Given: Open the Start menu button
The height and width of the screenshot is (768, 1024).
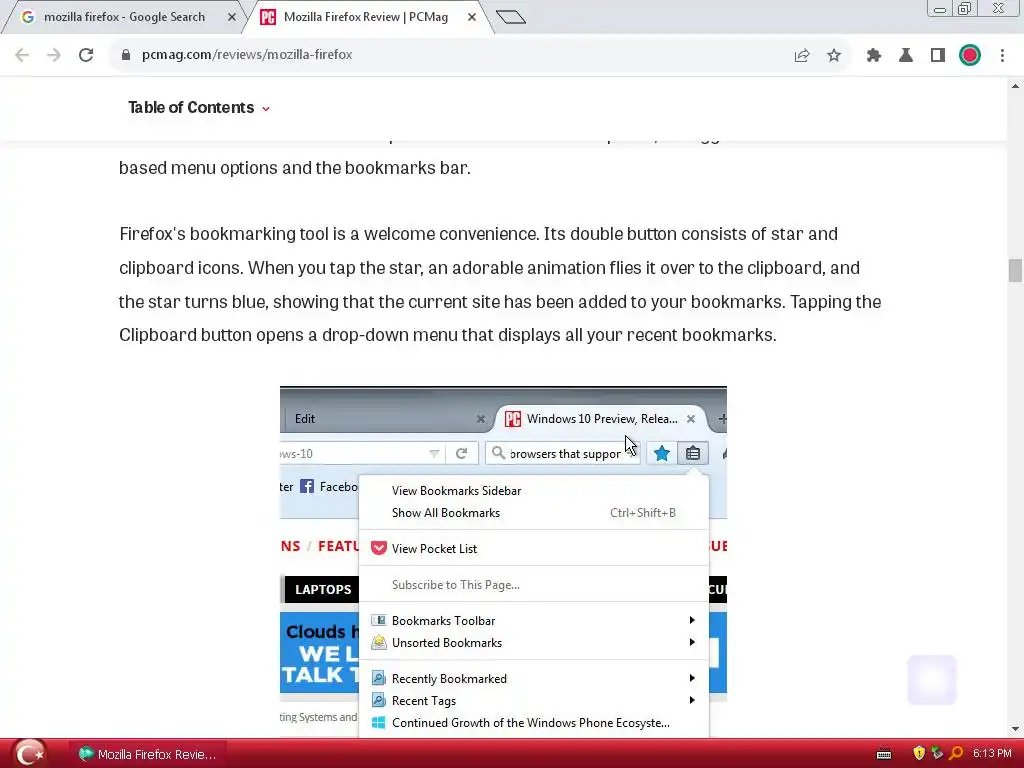Looking at the screenshot, I should (x=29, y=754).
